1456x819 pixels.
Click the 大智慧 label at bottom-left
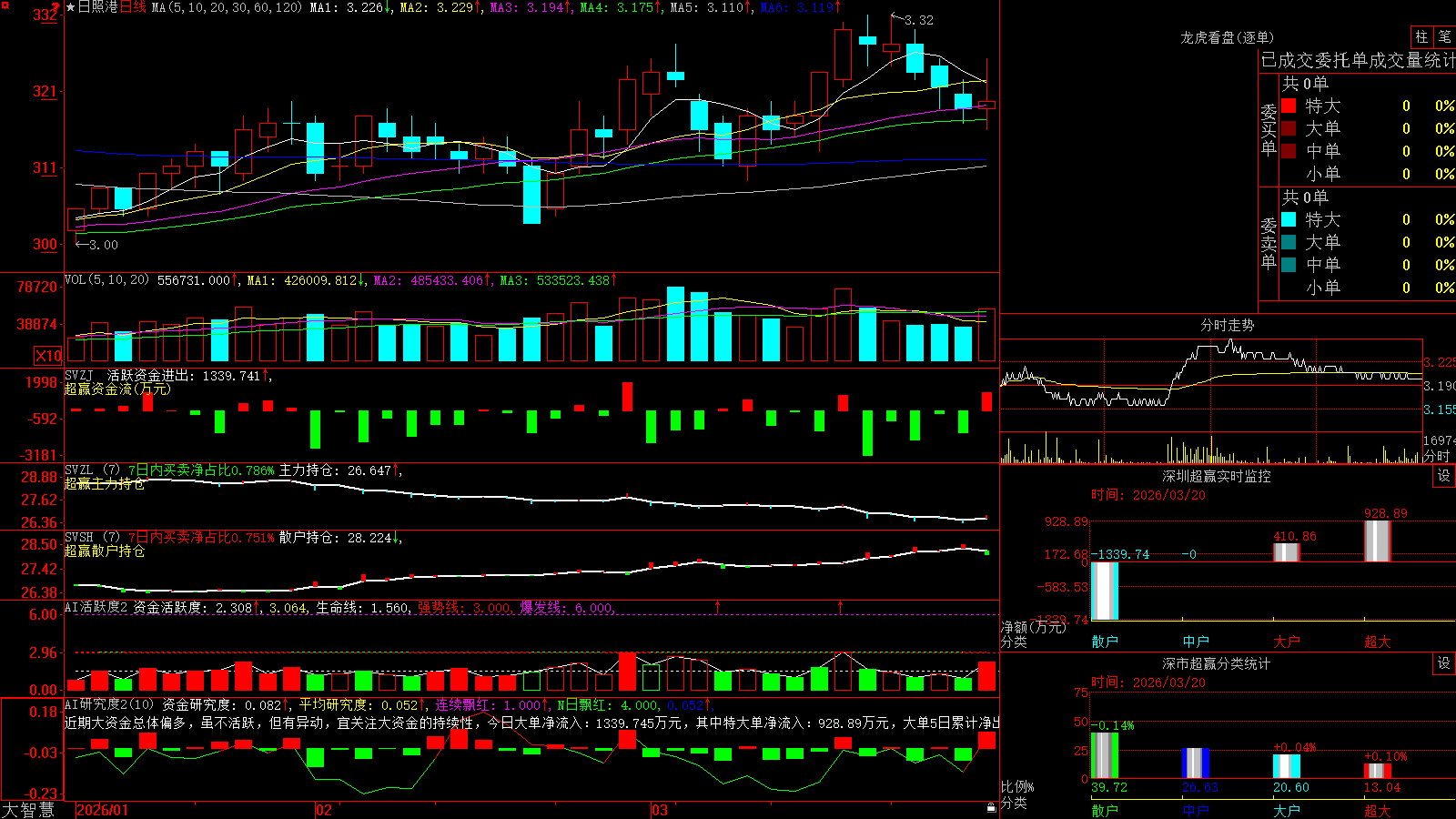pyautogui.click(x=28, y=809)
